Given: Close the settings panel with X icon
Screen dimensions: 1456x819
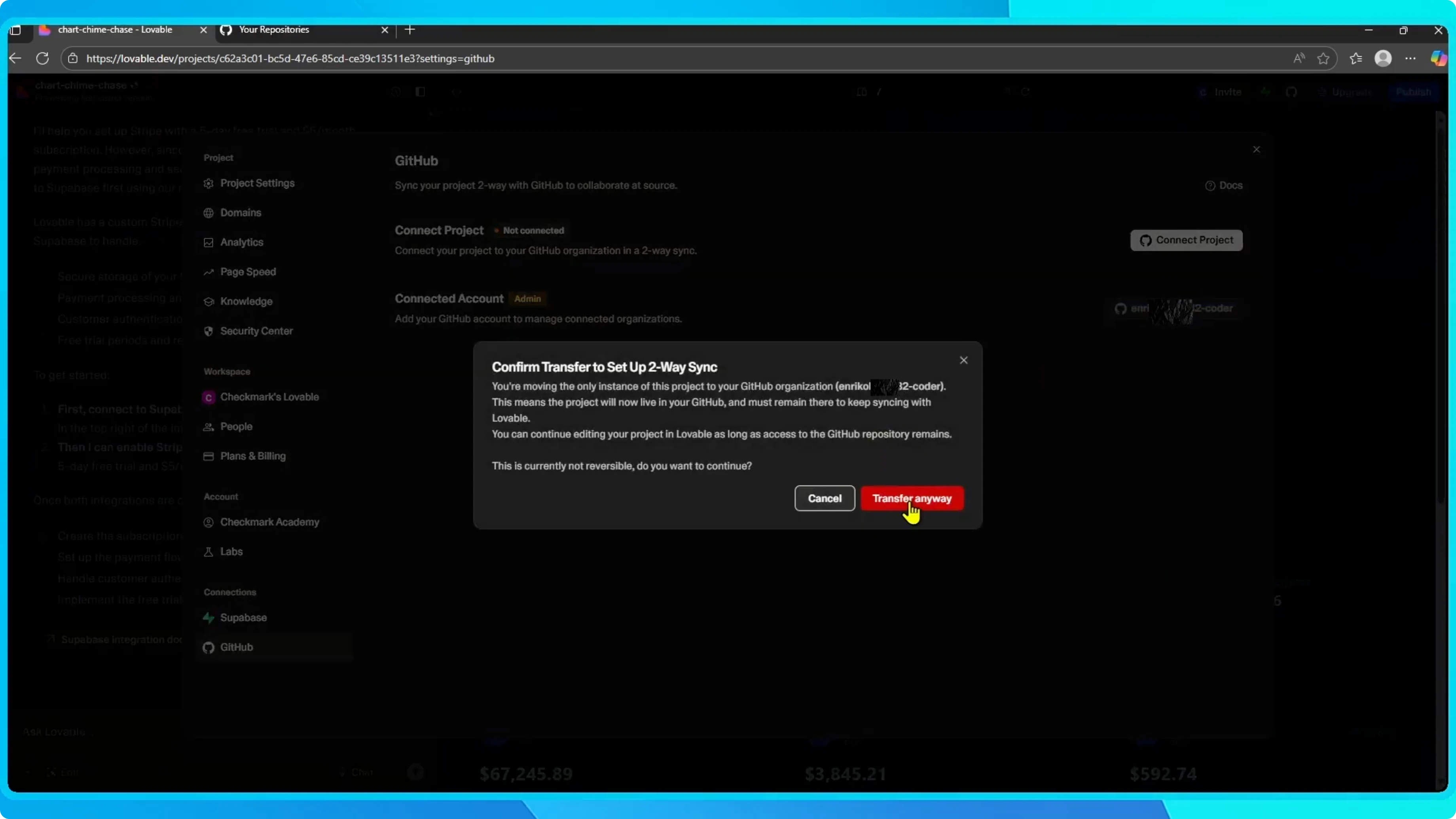Looking at the screenshot, I should [x=1256, y=149].
